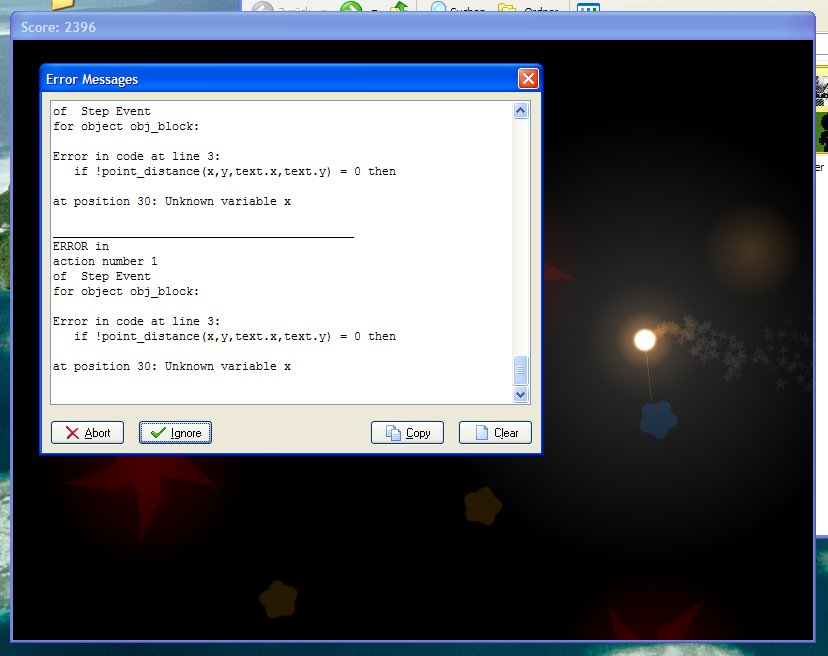Image resolution: width=828 pixels, height=656 pixels.
Task: Click the "Score: 2396" game window title
Action: [x=60, y=25]
